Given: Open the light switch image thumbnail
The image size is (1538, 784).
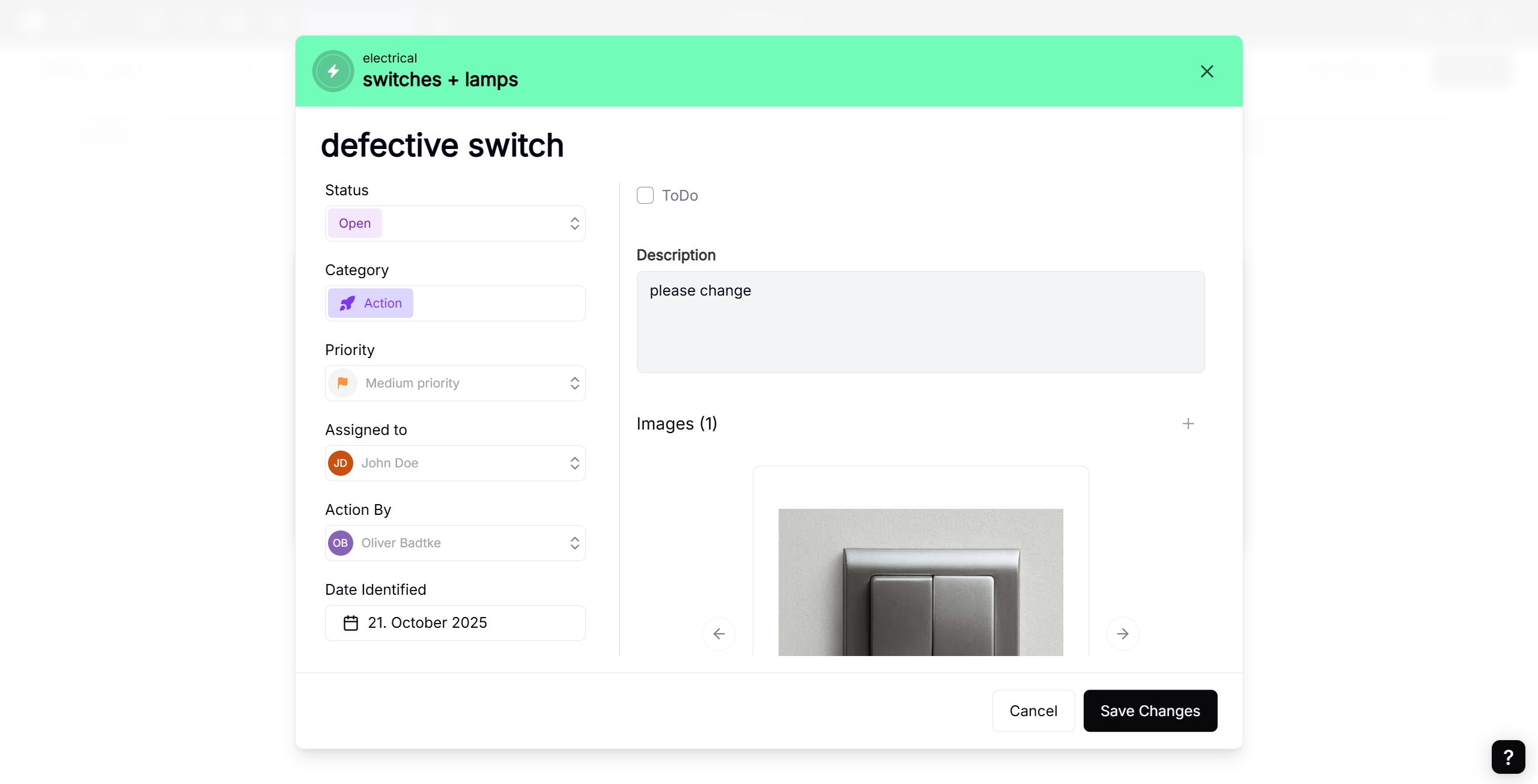Looking at the screenshot, I should [920, 582].
